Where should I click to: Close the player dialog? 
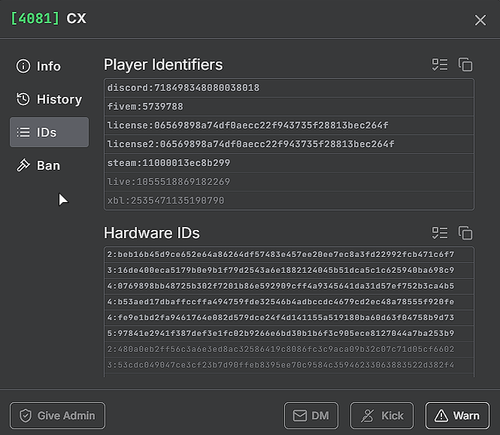[x=480, y=20]
